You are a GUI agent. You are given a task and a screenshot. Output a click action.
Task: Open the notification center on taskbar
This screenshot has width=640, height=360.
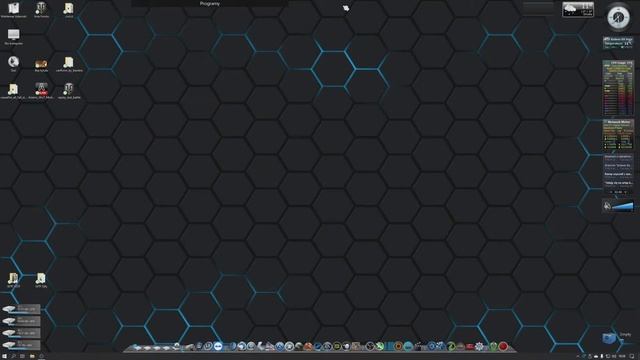point(632,356)
